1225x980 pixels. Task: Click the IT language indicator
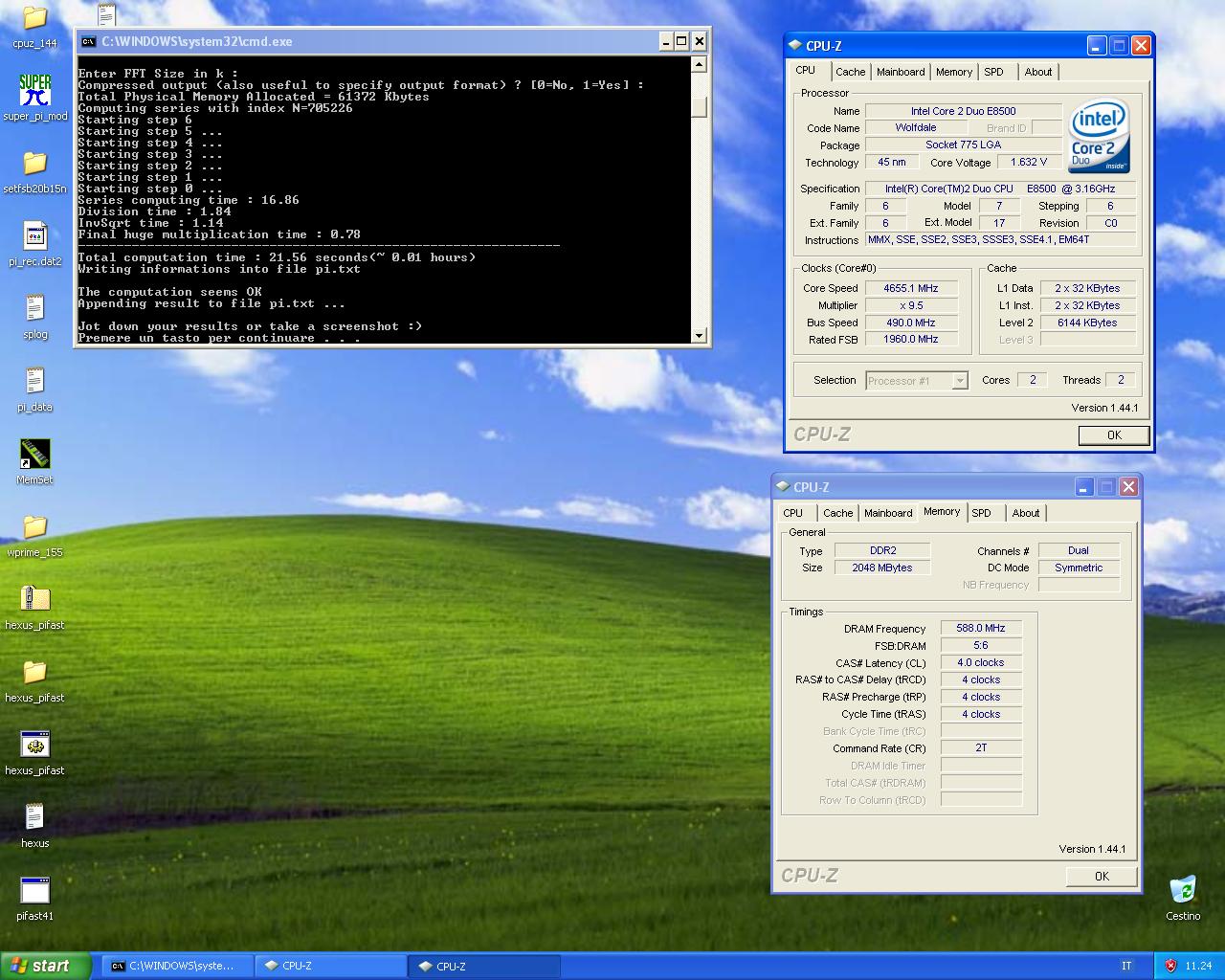[x=1126, y=966]
